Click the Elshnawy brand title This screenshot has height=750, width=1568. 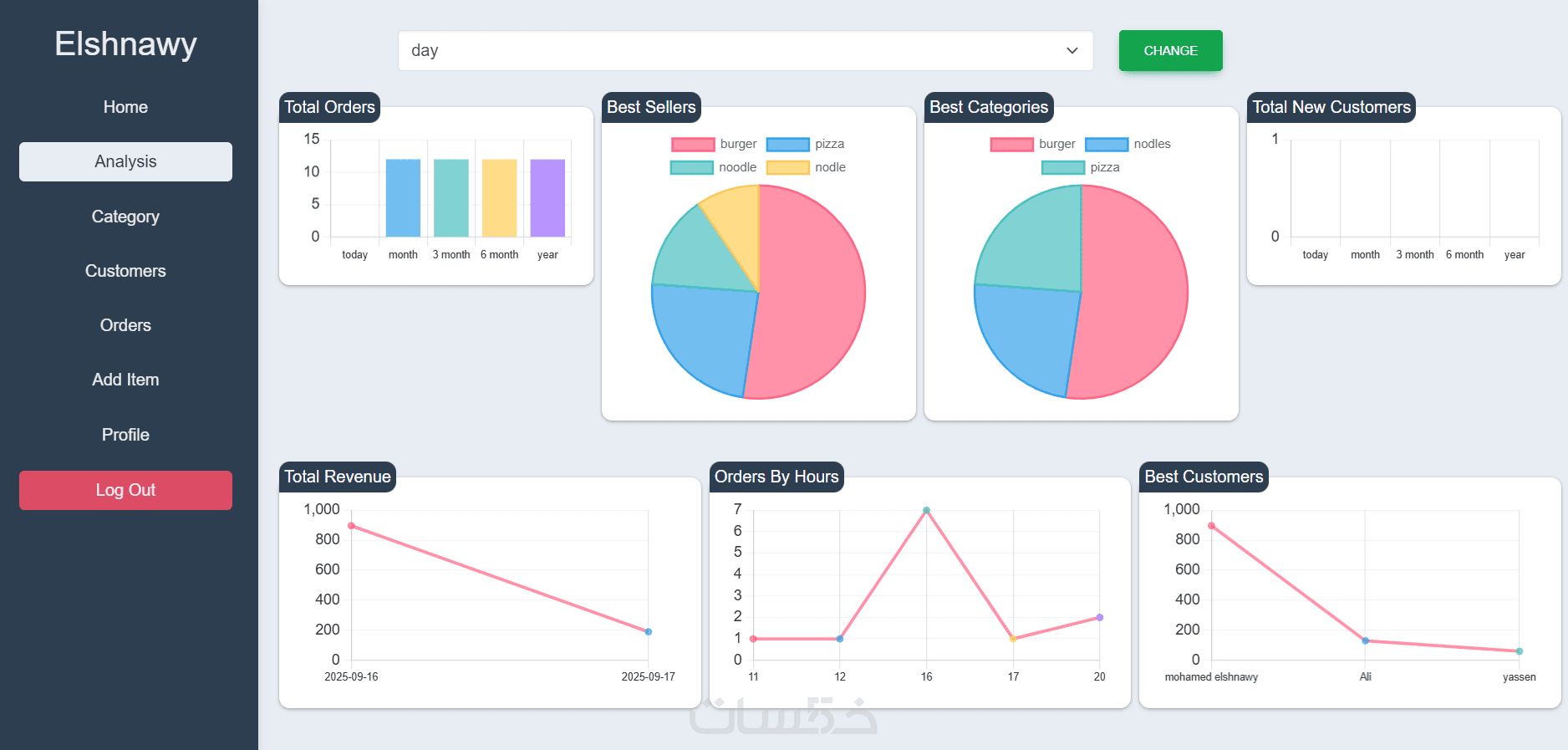tap(125, 43)
